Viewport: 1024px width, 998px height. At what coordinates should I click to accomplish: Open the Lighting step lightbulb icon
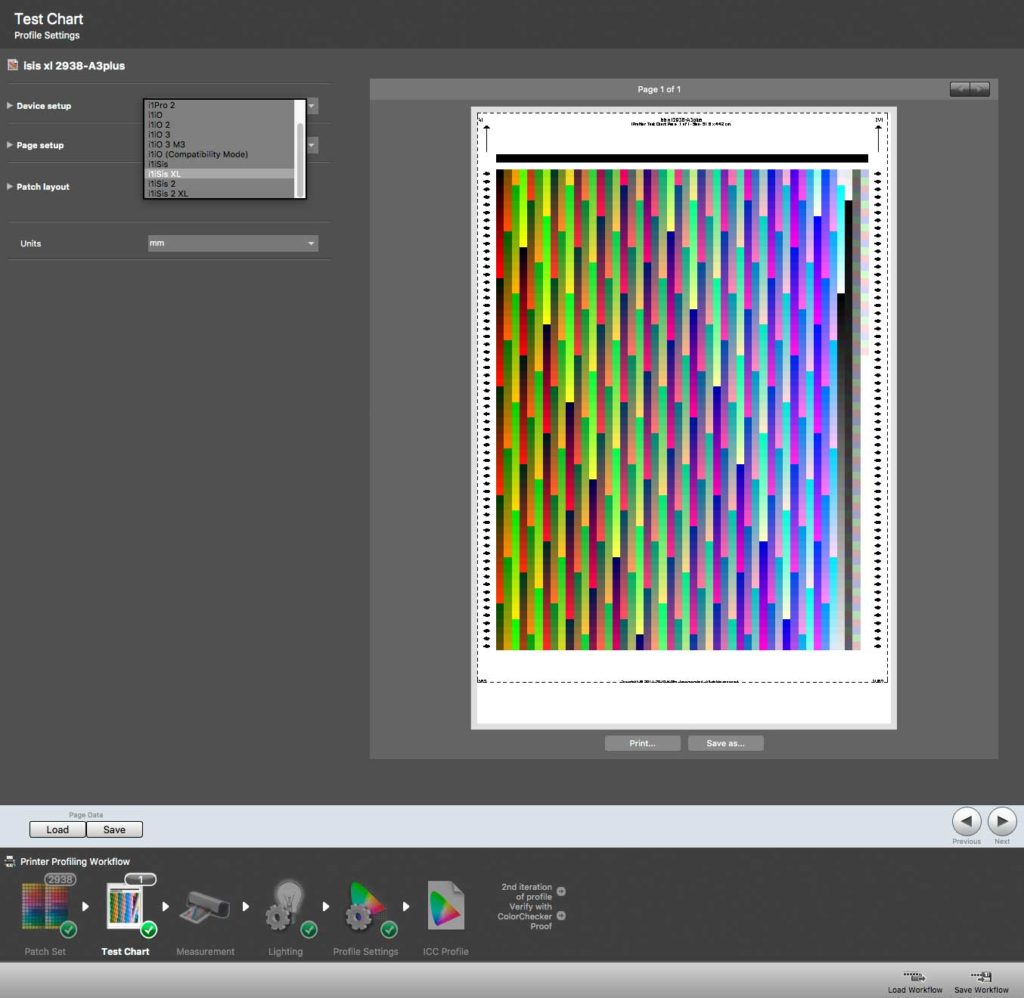pos(287,906)
